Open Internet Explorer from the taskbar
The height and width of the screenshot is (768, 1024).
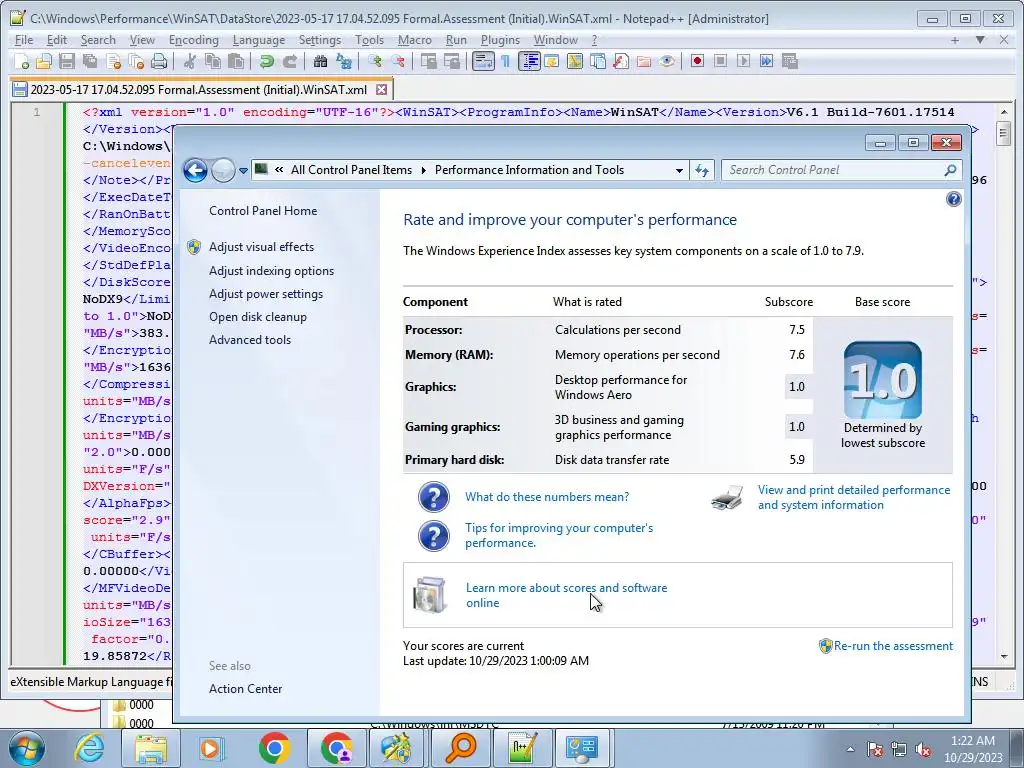89,748
